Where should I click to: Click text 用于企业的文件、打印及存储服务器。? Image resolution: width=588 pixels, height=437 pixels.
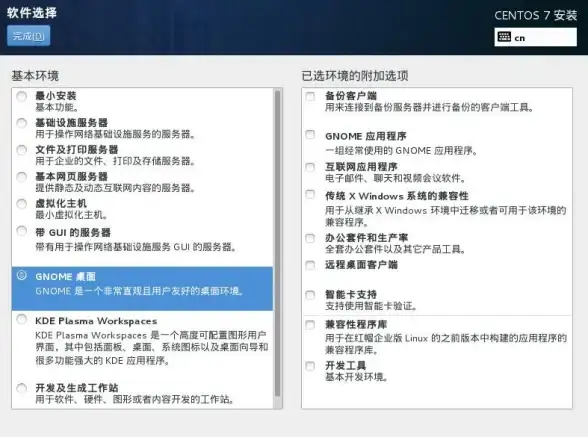115,161
